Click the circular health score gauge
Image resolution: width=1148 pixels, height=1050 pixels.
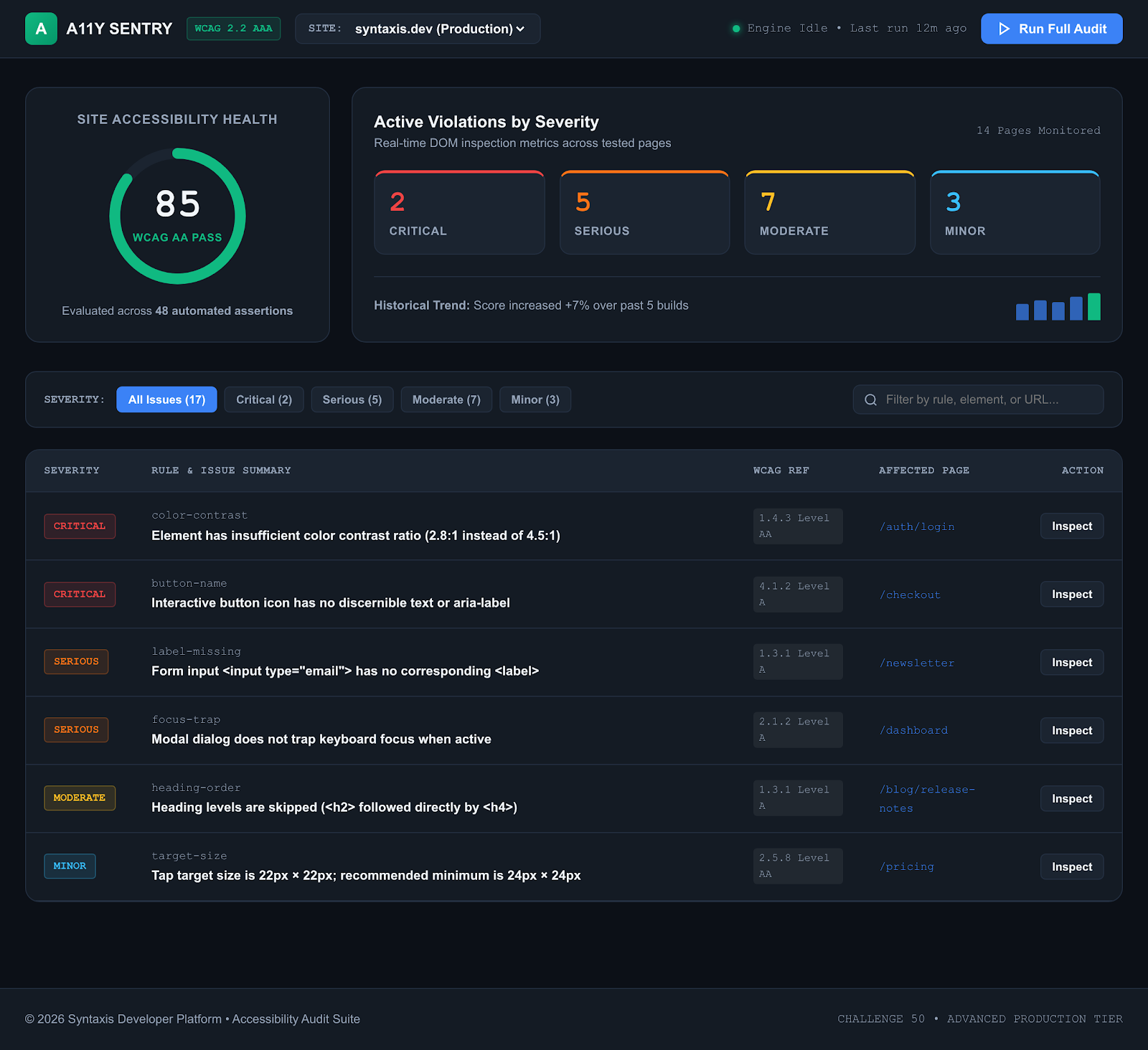tap(177, 216)
